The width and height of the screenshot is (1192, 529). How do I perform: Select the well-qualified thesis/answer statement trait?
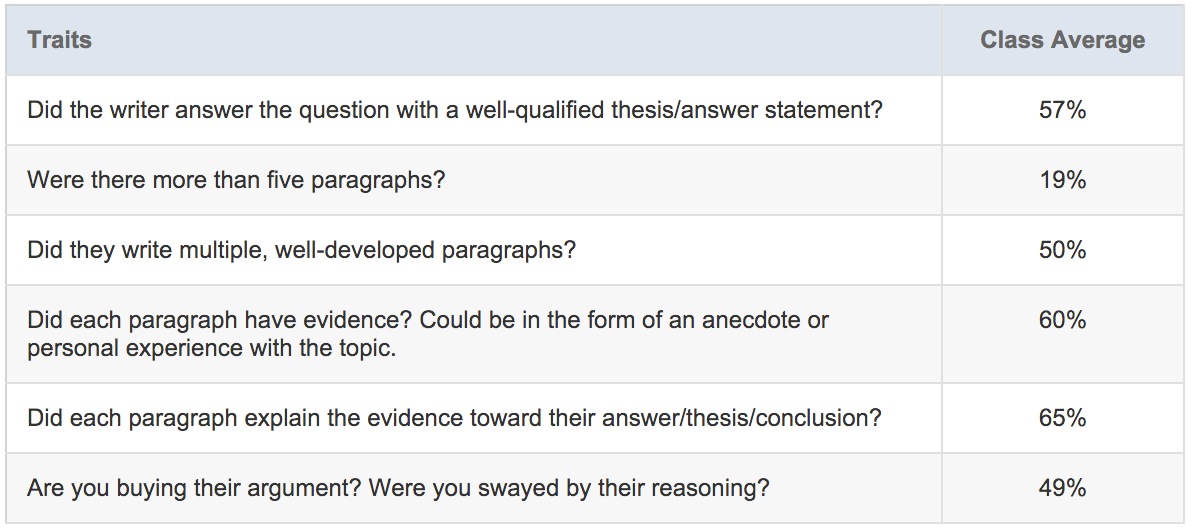[x=455, y=111]
